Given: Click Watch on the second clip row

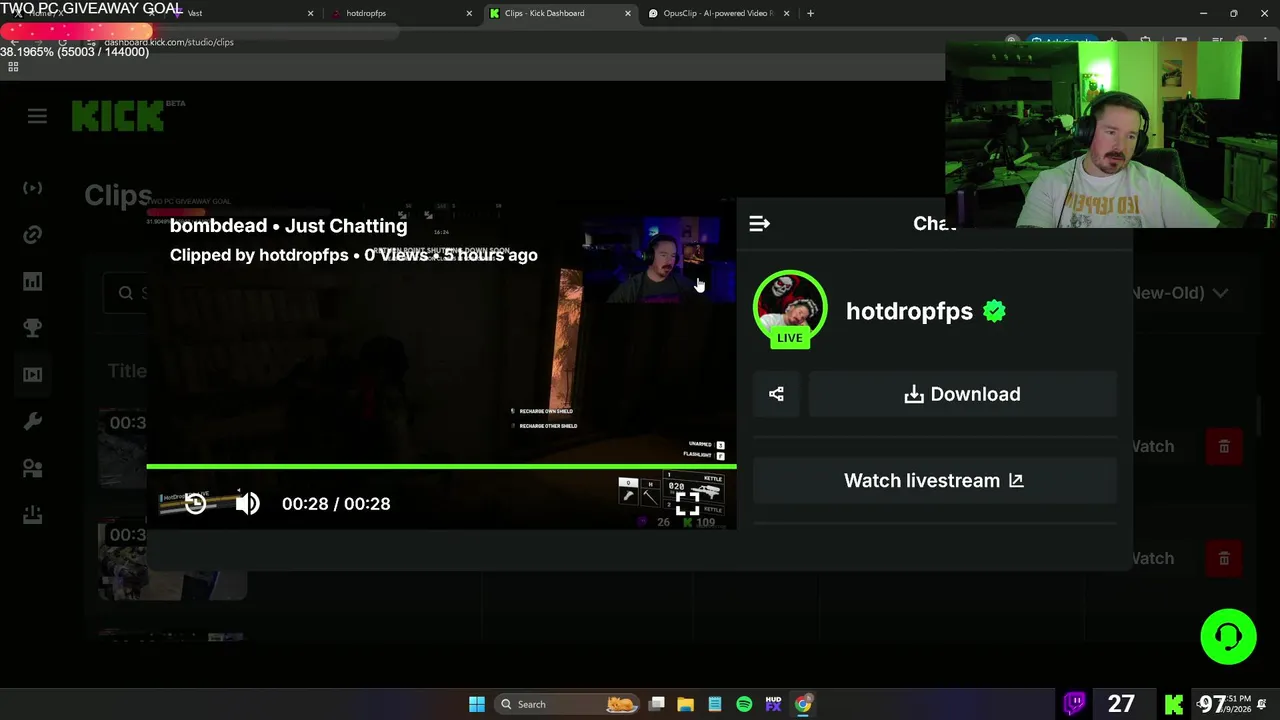Looking at the screenshot, I should coord(1152,558).
